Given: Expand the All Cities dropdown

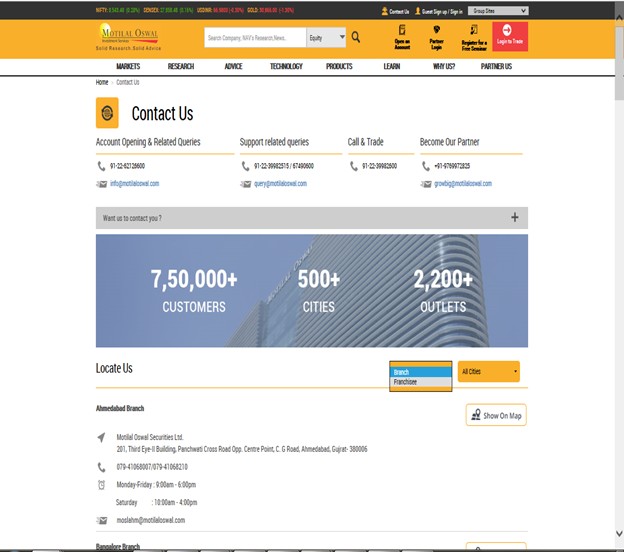Looking at the screenshot, I should point(489,372).
